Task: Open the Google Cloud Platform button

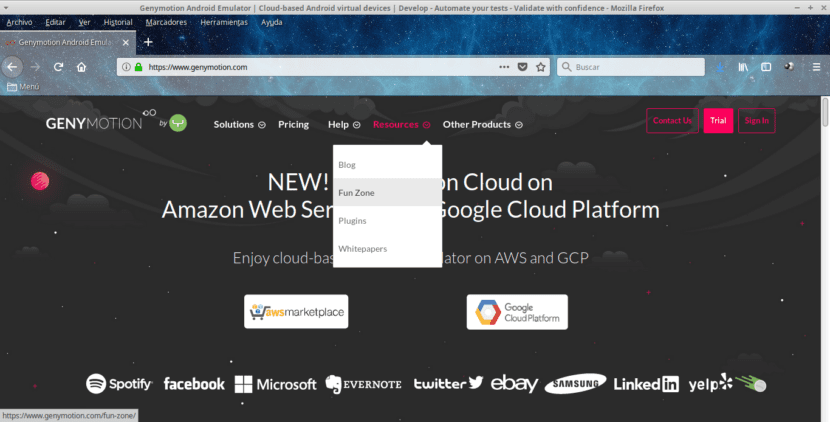Action: [x=517, y=312]
